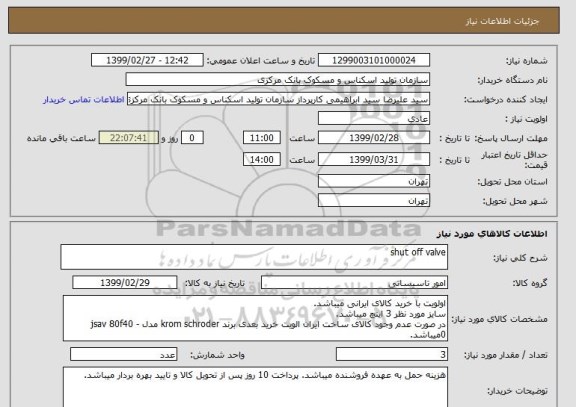Select the response deadline date 1399/02/28
The height and width of the screenshot is (407, 576).
pos(374,138)
